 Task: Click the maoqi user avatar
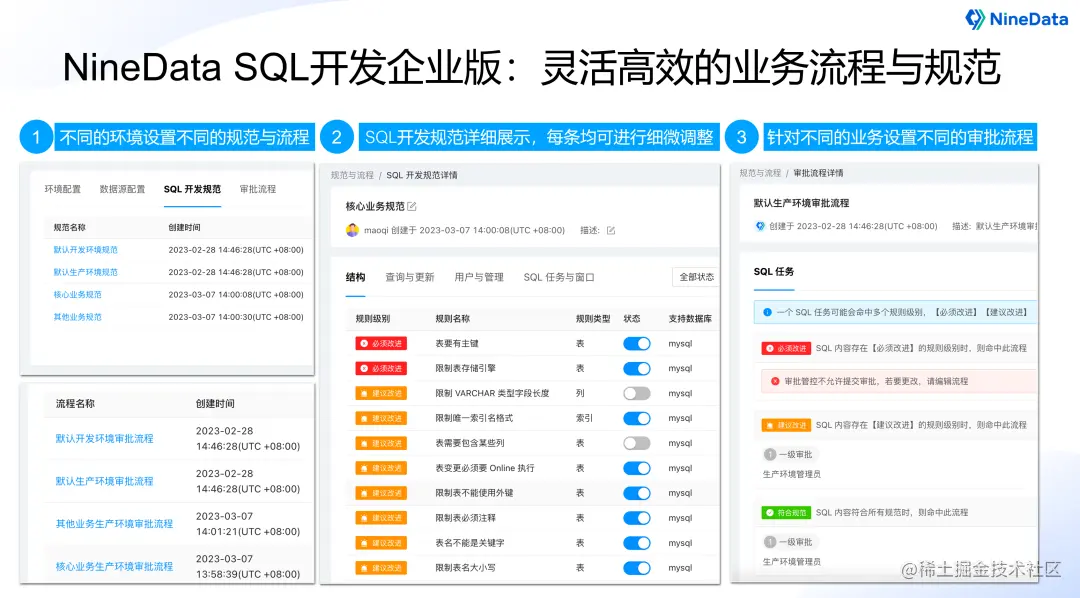[x=352, y=230]
